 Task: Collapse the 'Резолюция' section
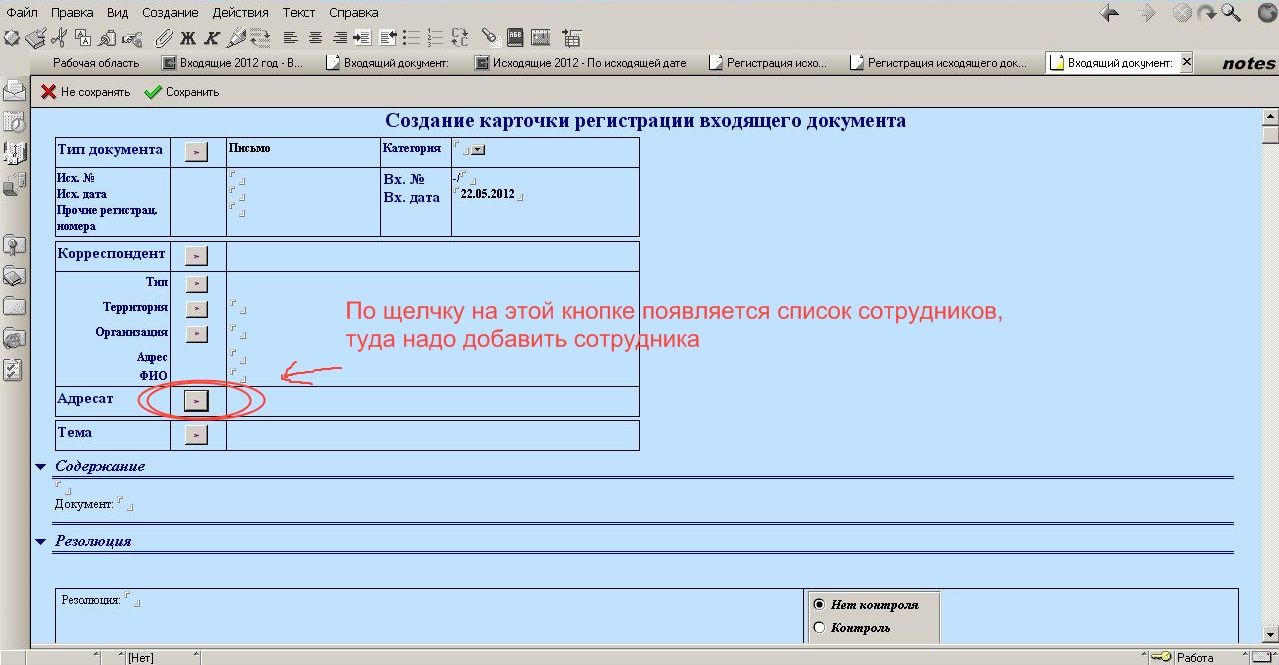41,541
